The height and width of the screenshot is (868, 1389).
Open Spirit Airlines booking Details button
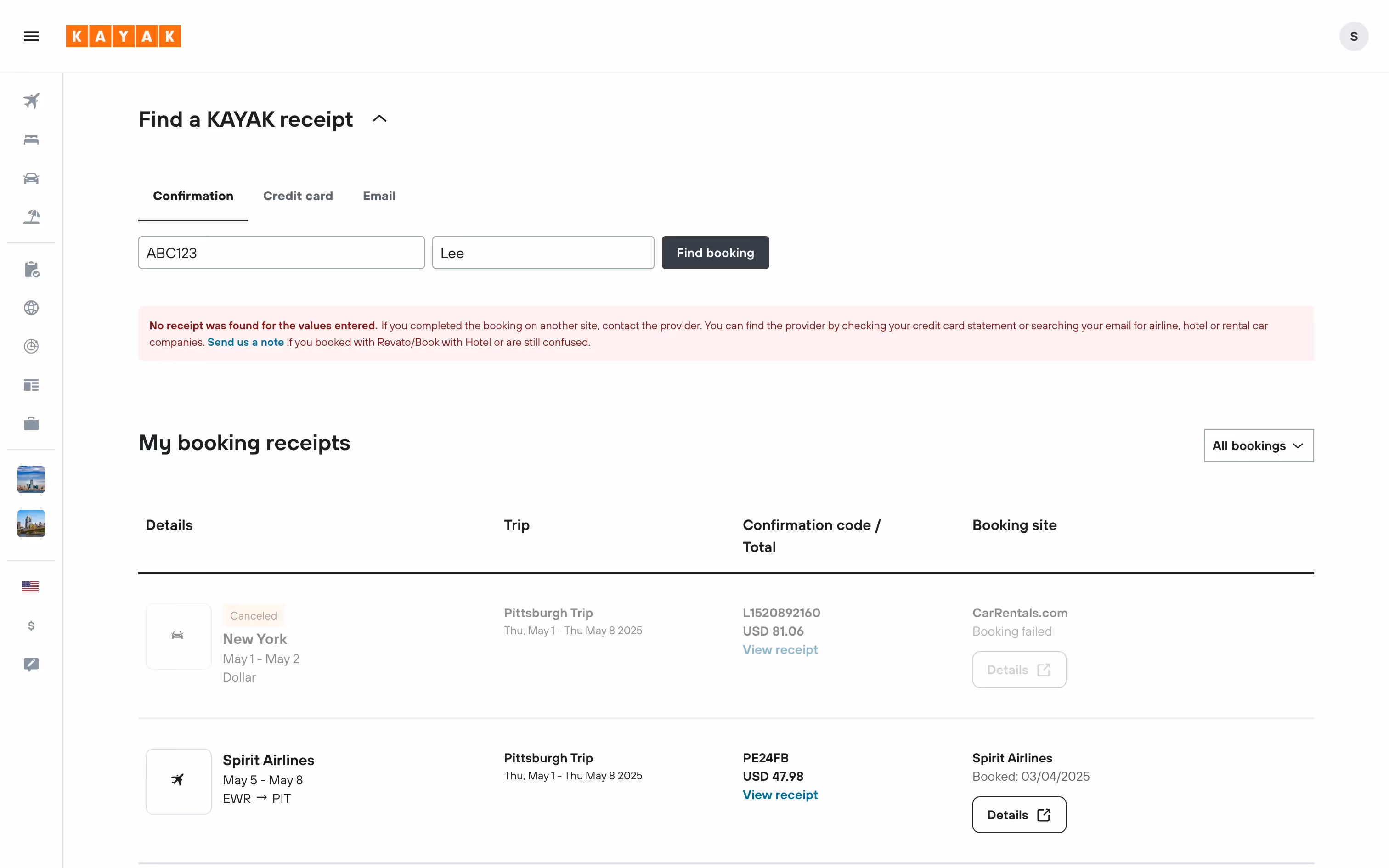coord(1018,815)
